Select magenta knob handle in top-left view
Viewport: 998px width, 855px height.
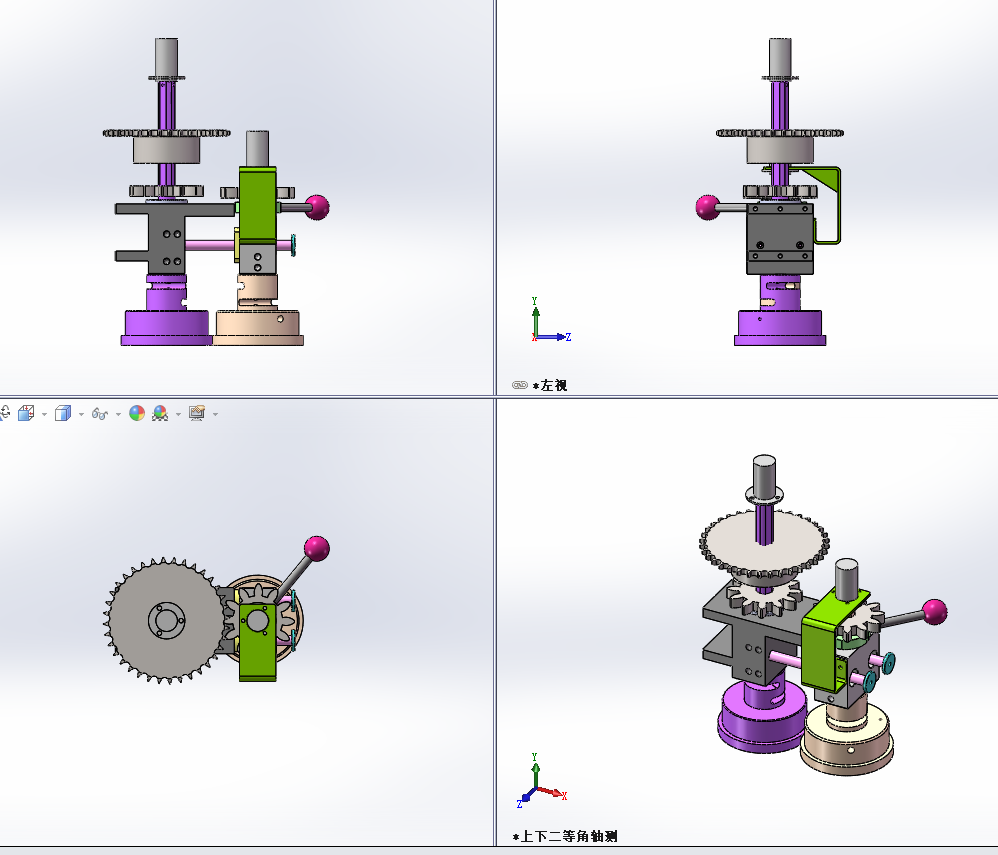317,208
